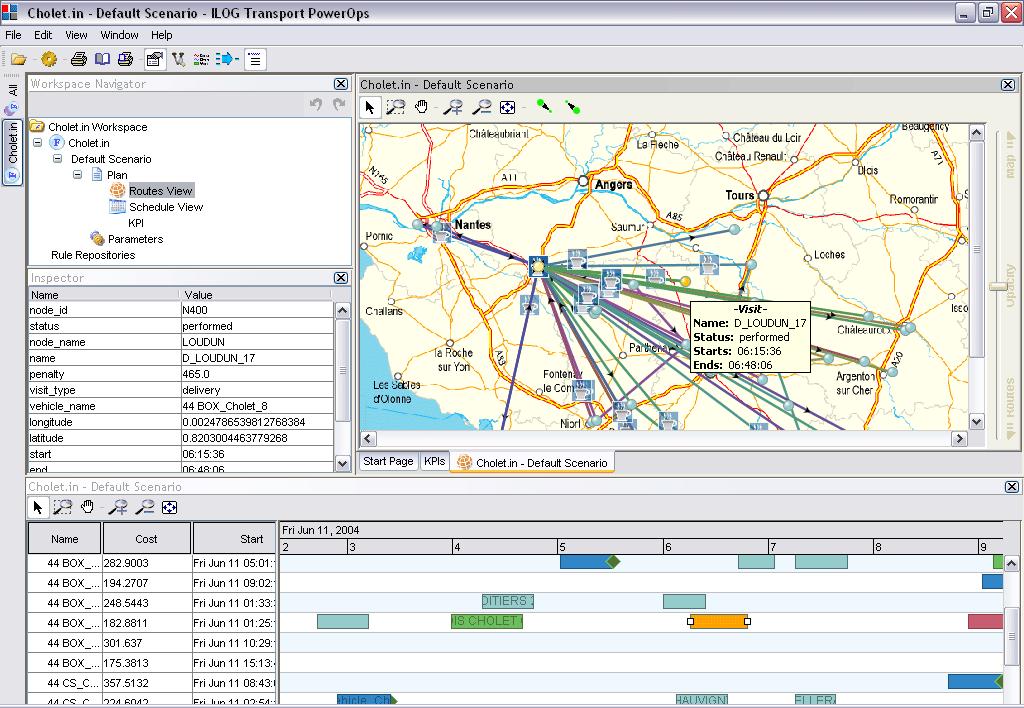Select Parameters in the workspace tree
The width and height of the screenshot is (1024, 708).
[135, 239]
